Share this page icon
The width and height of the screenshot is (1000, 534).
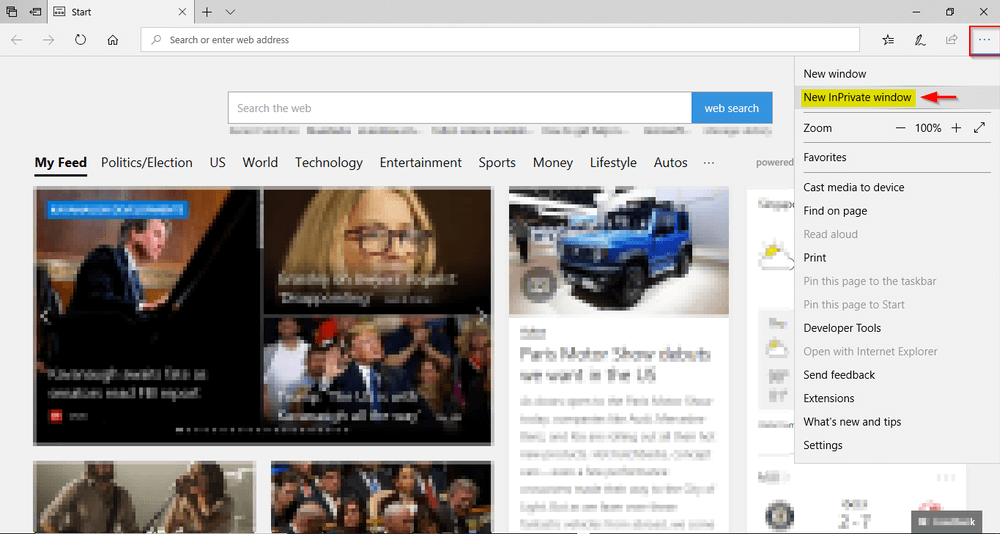952,40
